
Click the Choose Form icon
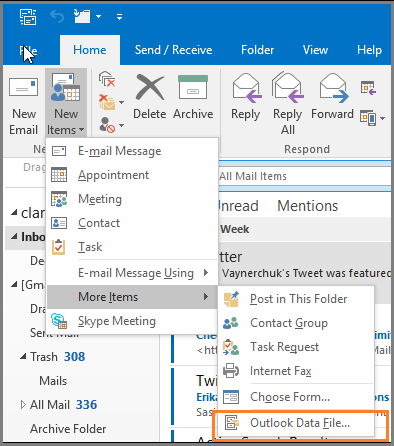(x=231, y=397)
